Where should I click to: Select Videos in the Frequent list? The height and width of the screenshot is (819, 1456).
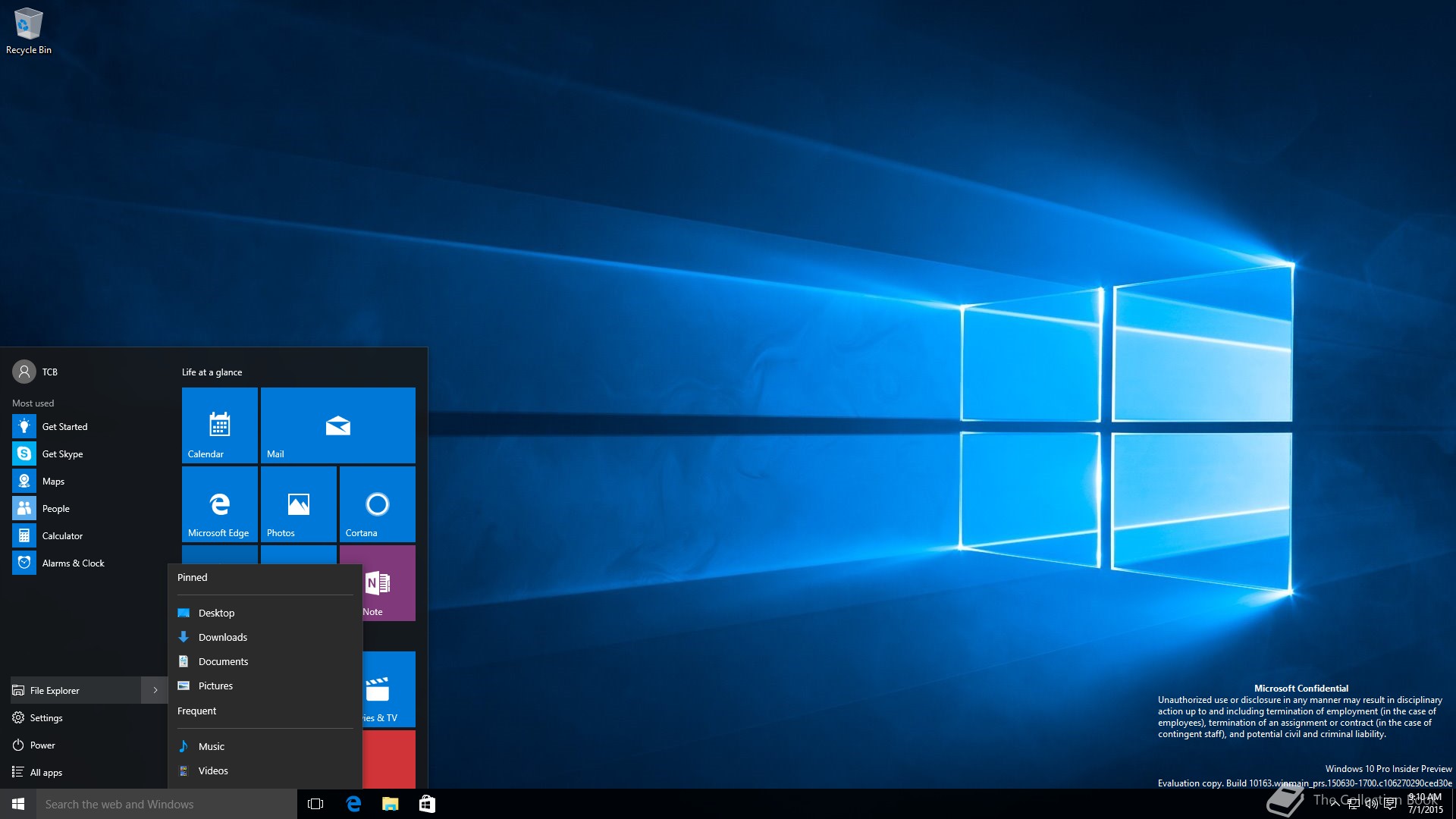coord(265,770)
